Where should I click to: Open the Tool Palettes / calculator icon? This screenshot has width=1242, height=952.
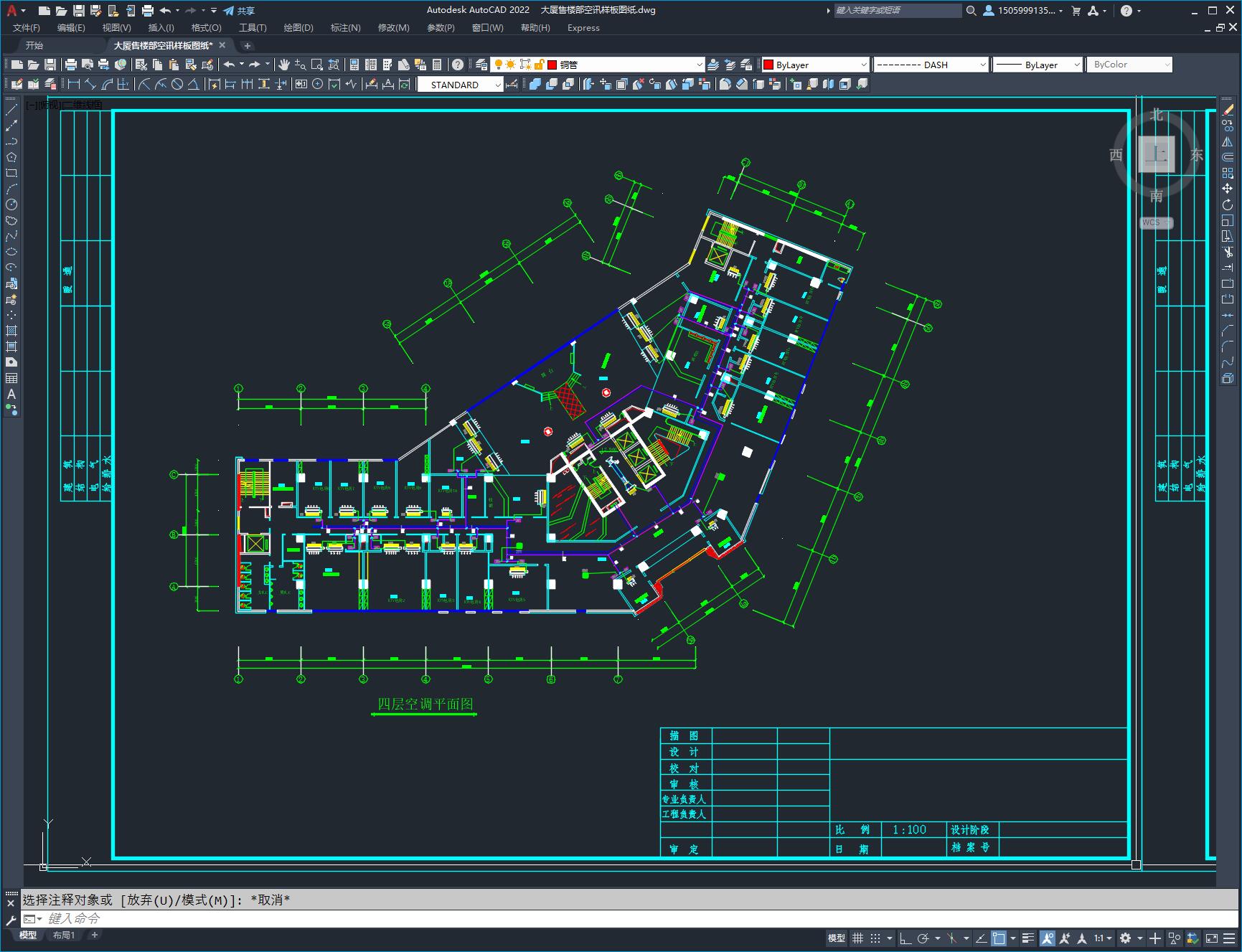(x=437, y=65)
